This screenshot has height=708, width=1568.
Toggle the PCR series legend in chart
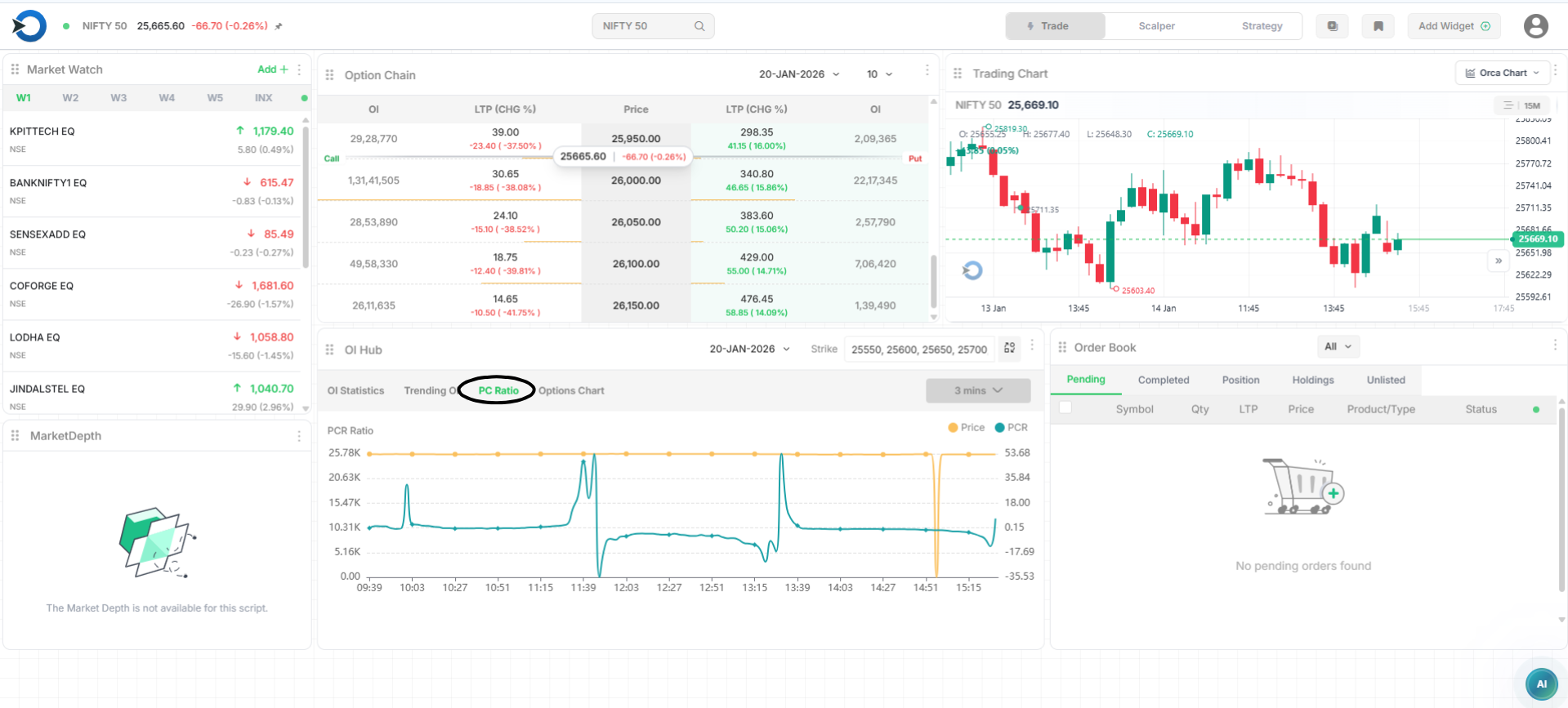click(1012, 428)
